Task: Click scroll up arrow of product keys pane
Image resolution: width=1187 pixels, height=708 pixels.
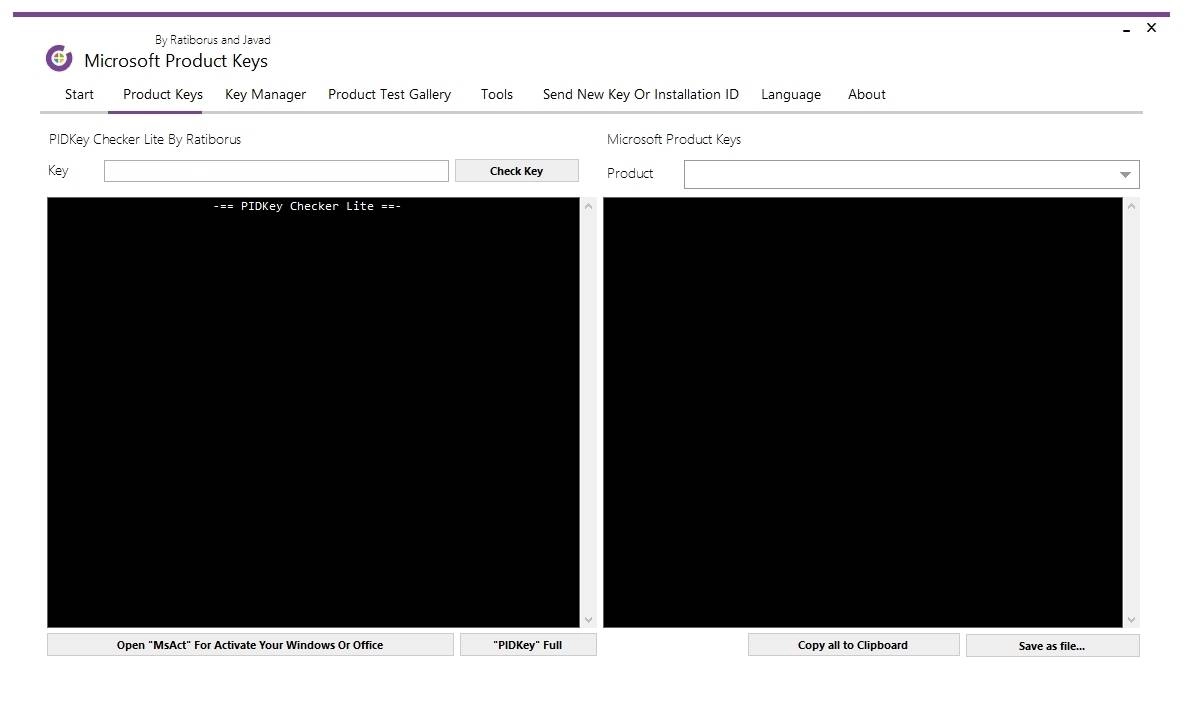Action: (1131, 207)
